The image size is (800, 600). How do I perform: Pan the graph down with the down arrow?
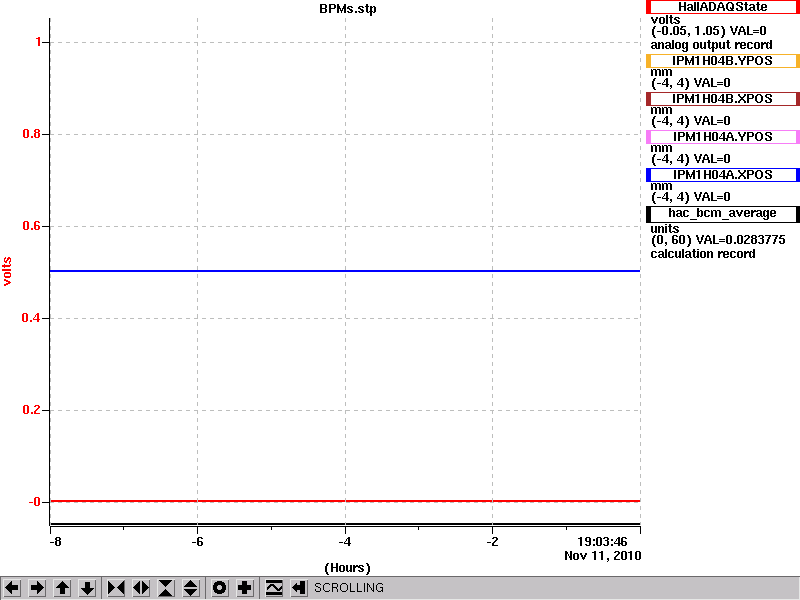pyautogui.click(x=88, y=588)
